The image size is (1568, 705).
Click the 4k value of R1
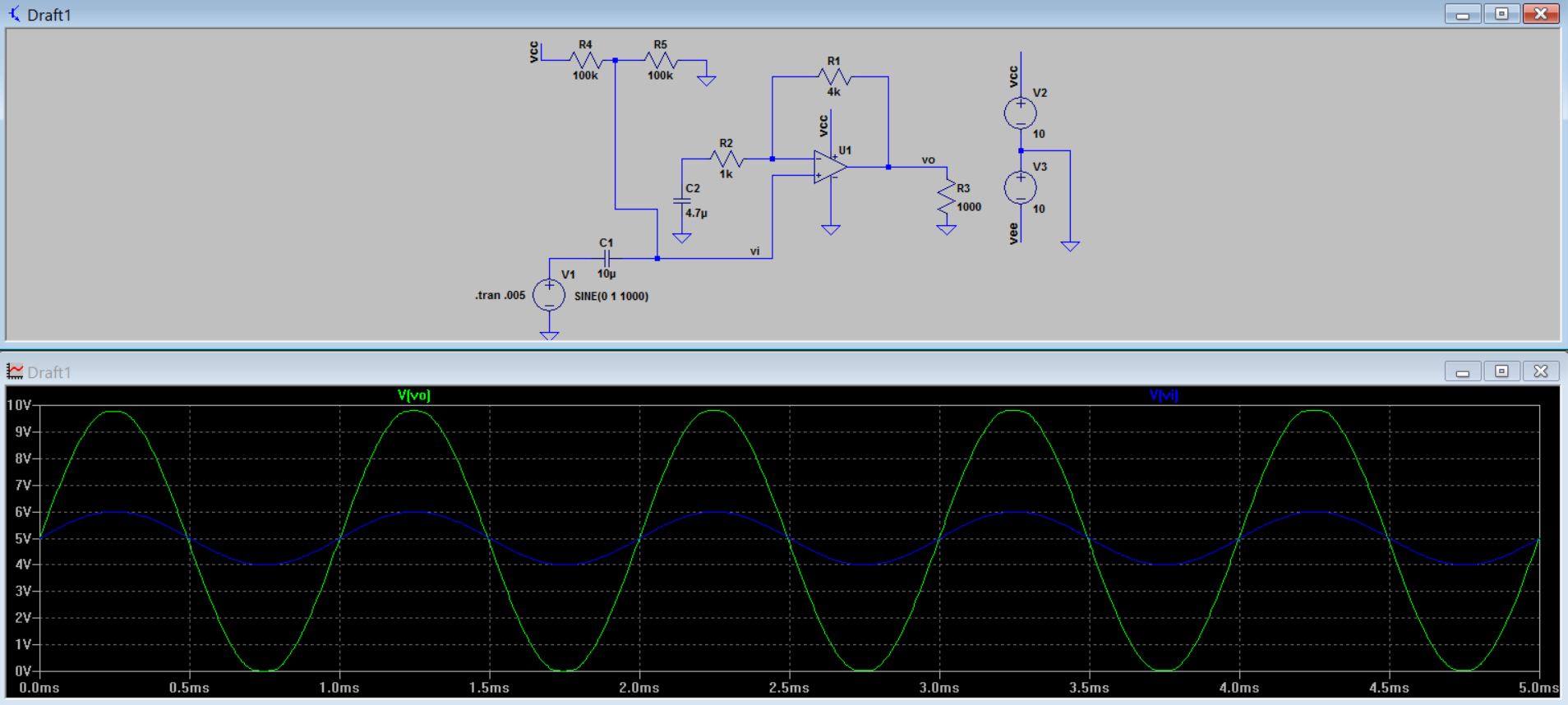[834, 92]
